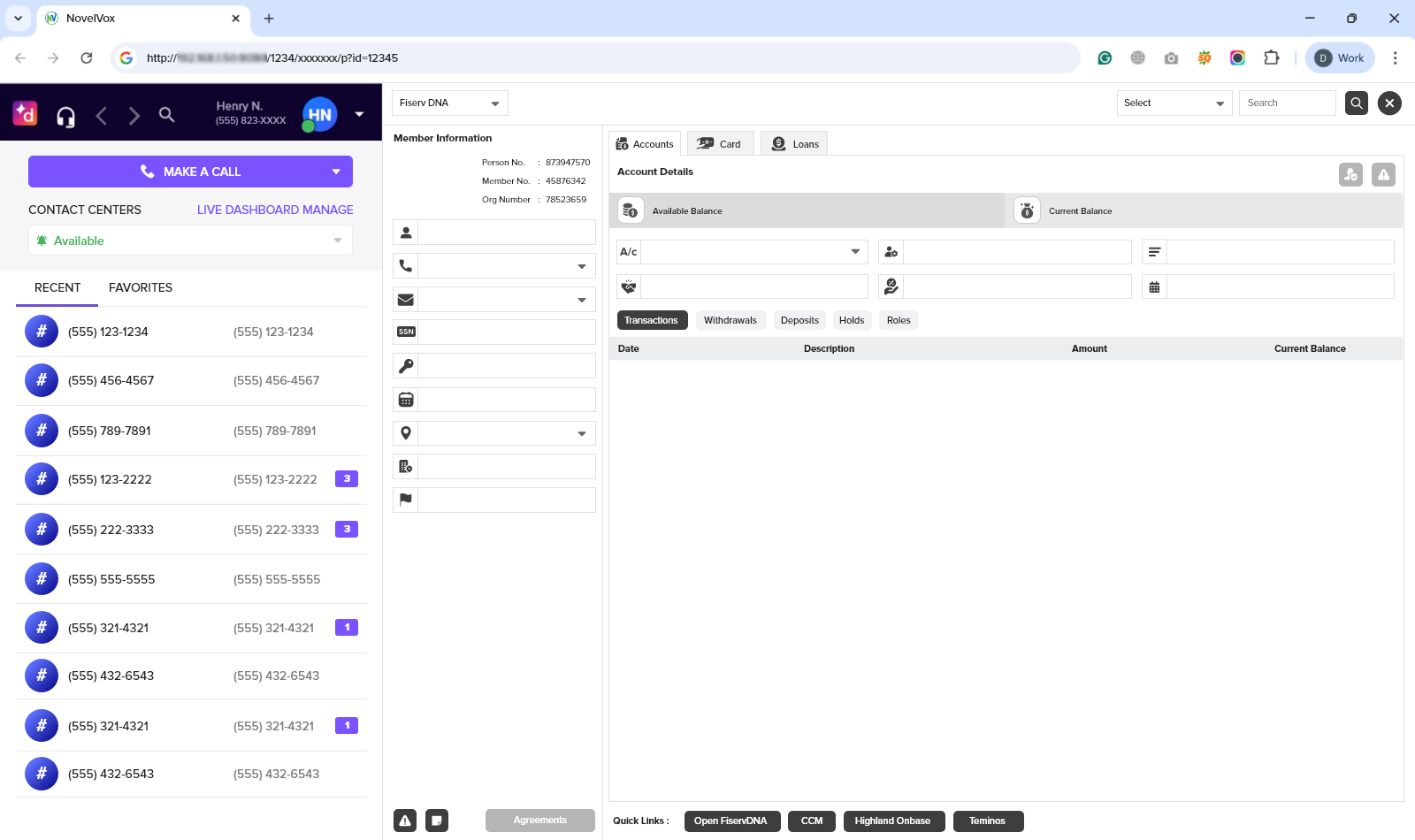This screenshot has height=840, width=1415.
Task: Click the dark search magnifier button
Action: tap(1357, 103)
